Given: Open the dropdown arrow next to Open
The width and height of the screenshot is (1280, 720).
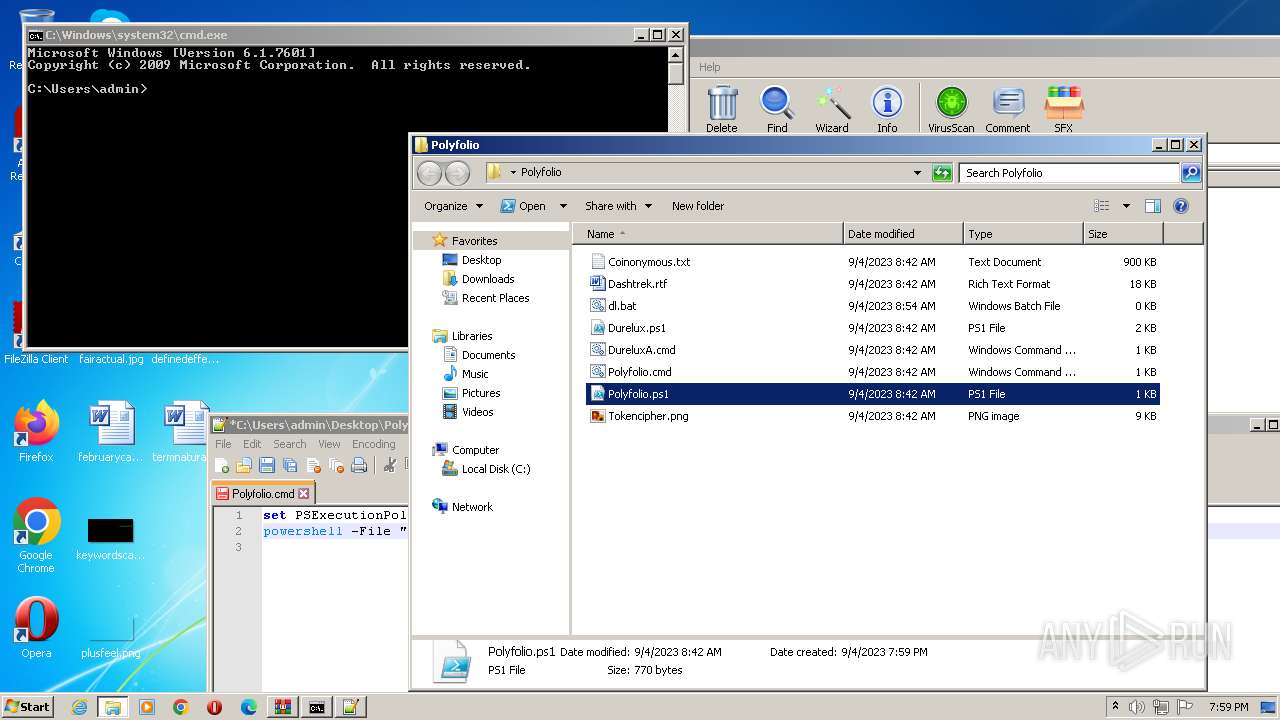Looking at the screenshot, I should [563, 206].
